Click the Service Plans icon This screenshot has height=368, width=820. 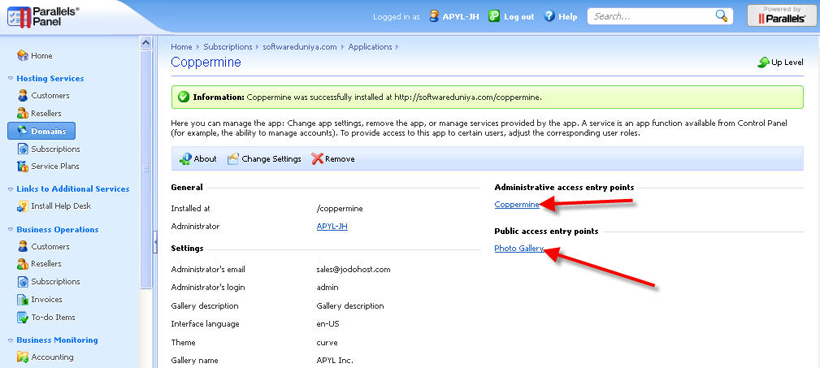point(22,166)
